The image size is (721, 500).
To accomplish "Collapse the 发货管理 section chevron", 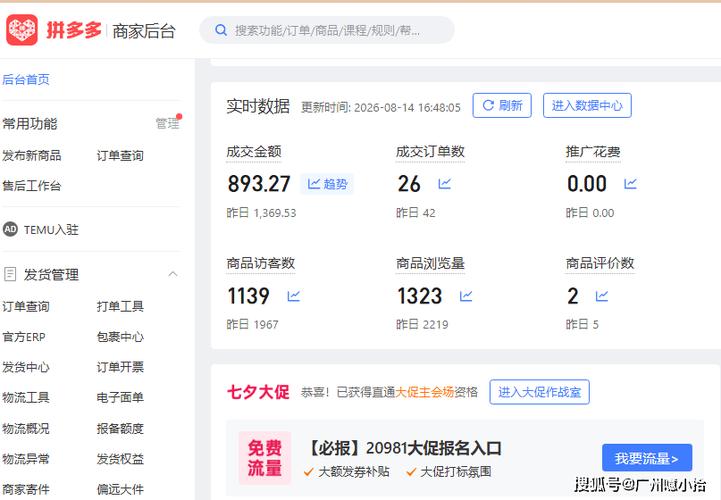I will pyautogui.click(x=173, y=274).
